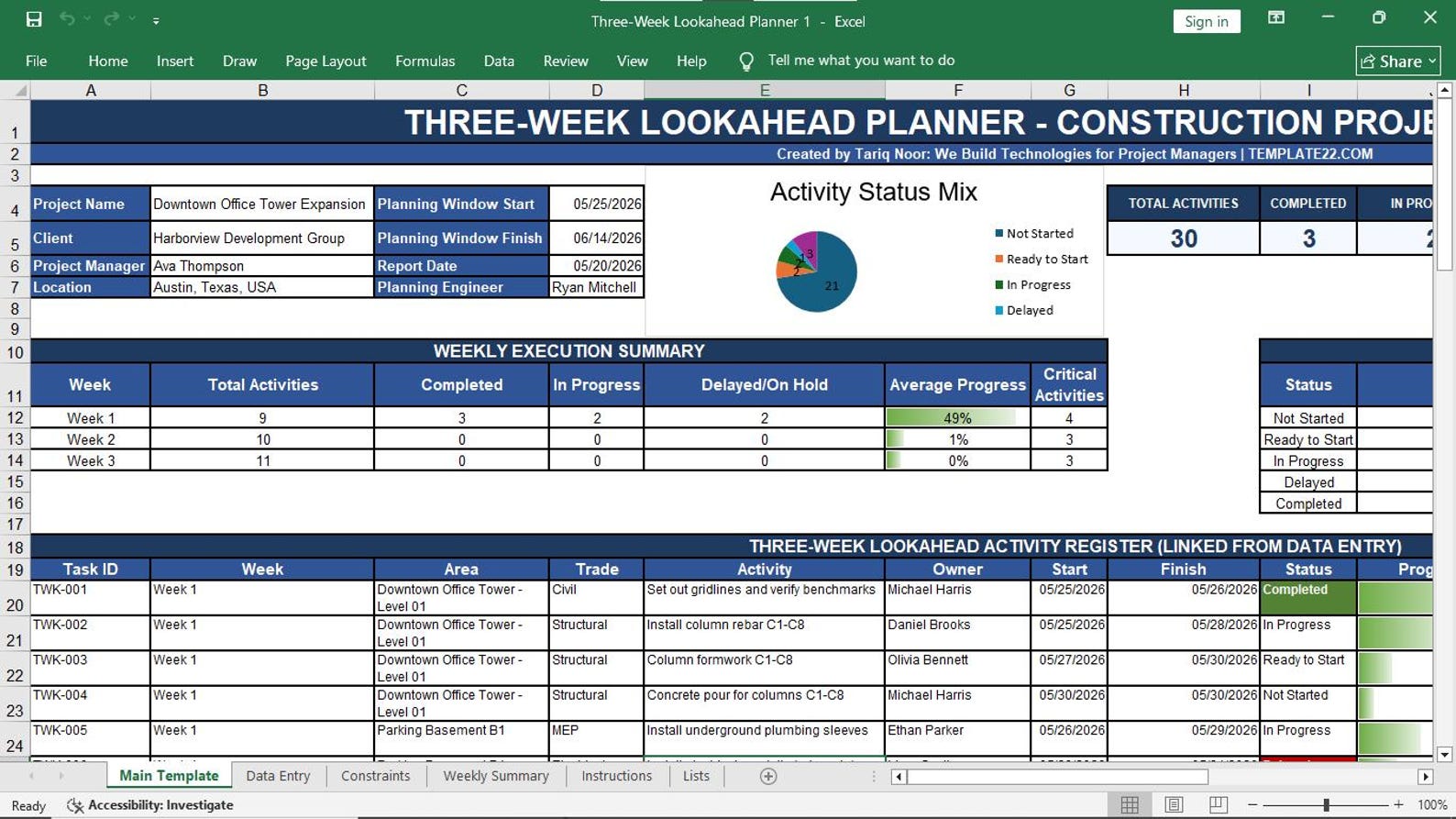The image size is (1456, 819).
Task: Click the zoom in plus icon
Action: [x=1398, y=805]
